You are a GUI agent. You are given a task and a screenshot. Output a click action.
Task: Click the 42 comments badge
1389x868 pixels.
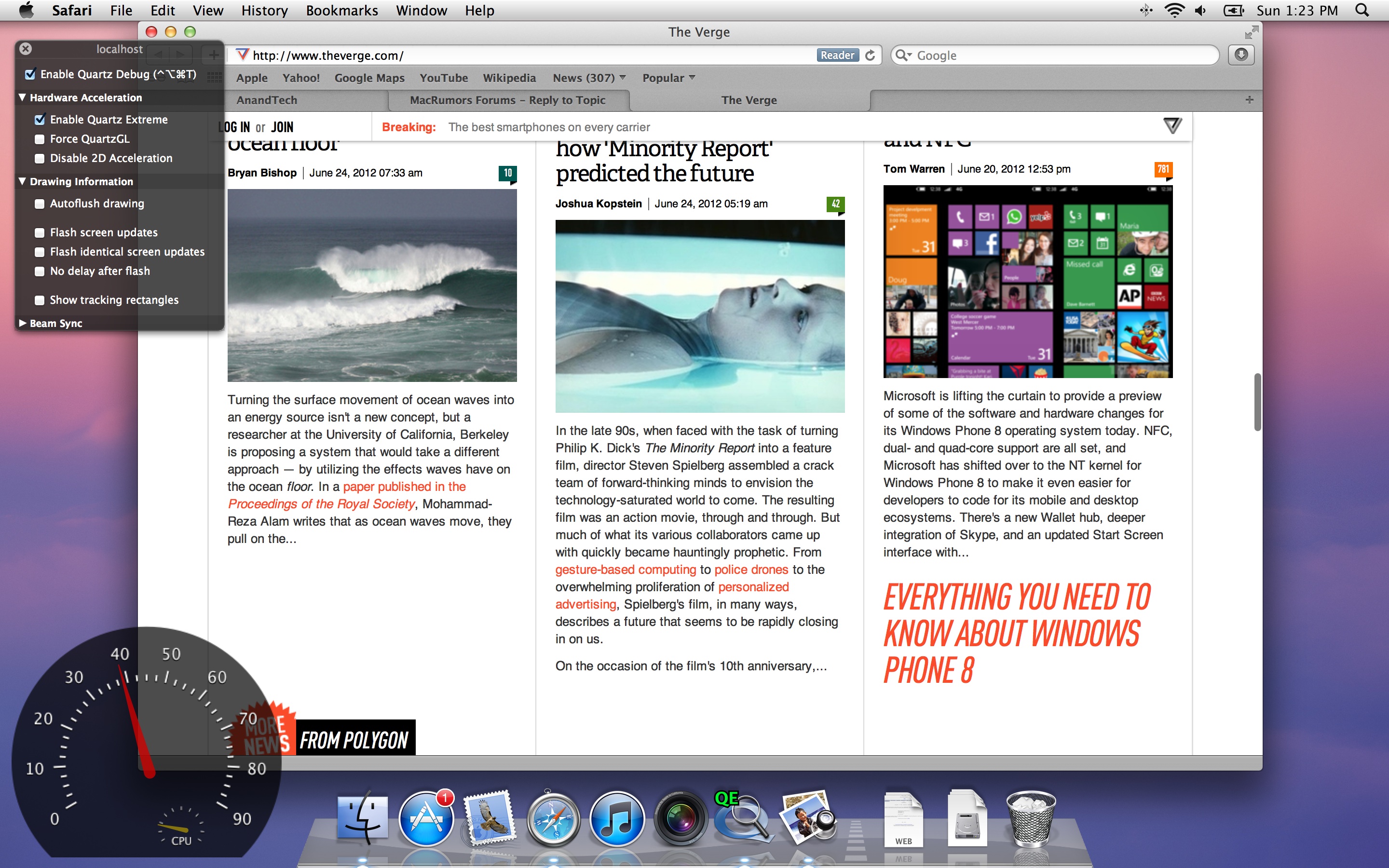click(836, 204)
